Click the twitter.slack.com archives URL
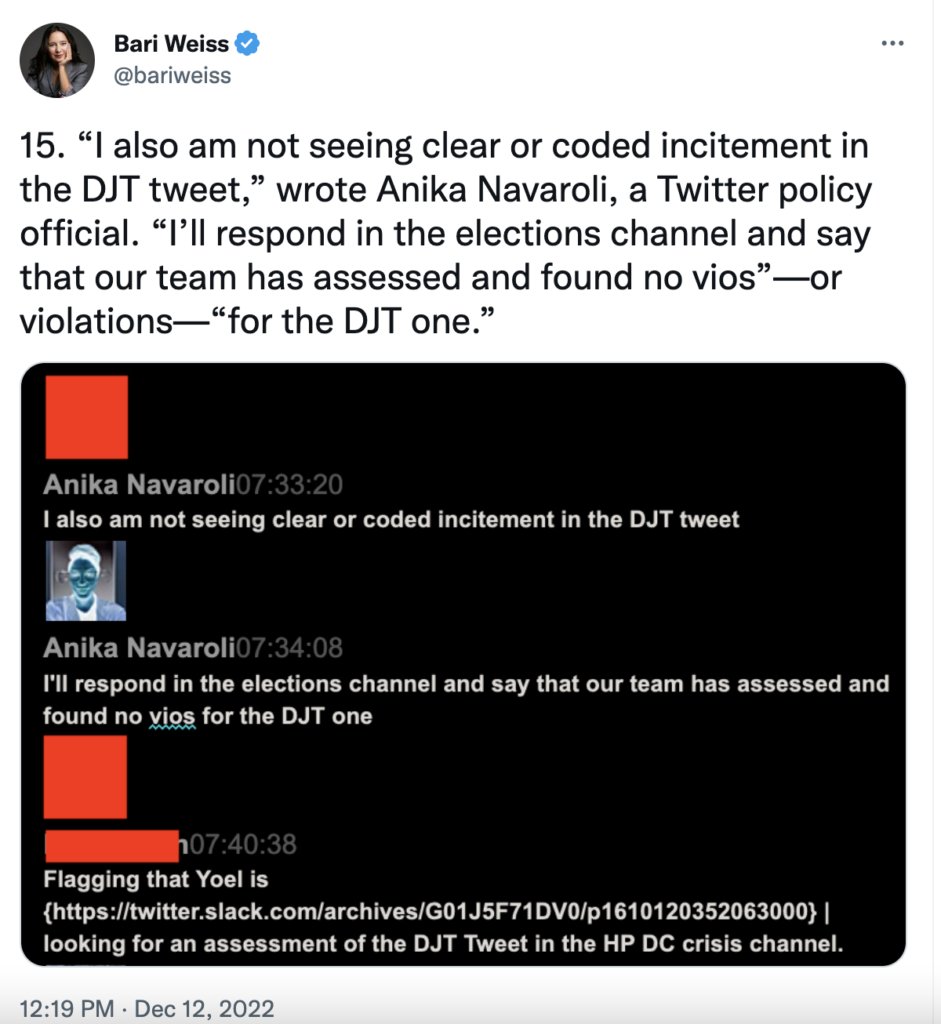Screen dimensions: 941x1024 click(432, 912)
